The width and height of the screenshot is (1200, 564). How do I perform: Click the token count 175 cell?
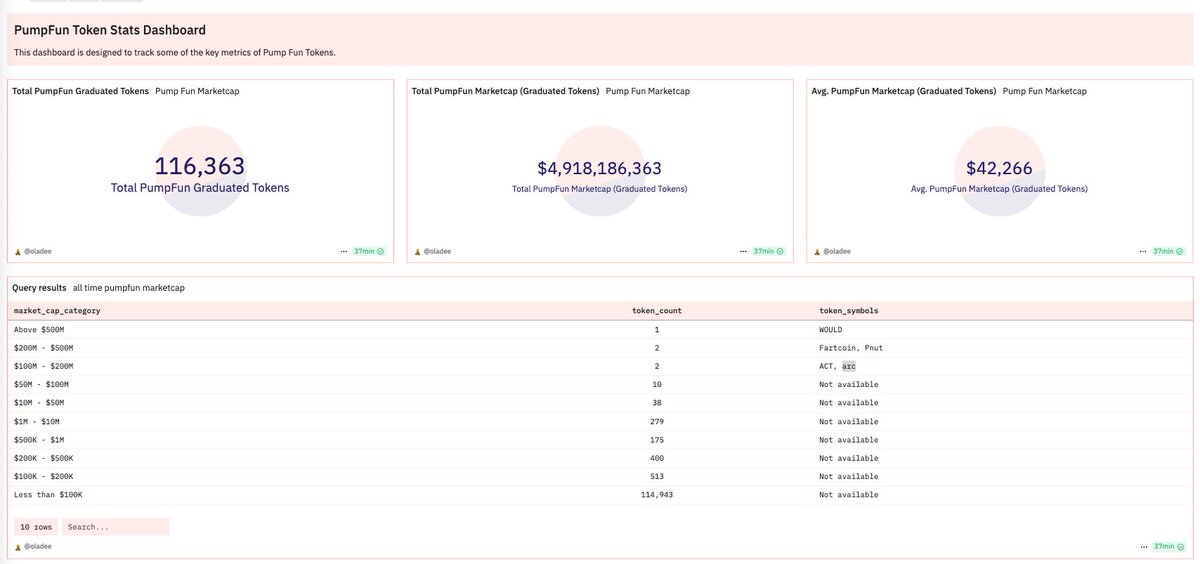[657, 440]
